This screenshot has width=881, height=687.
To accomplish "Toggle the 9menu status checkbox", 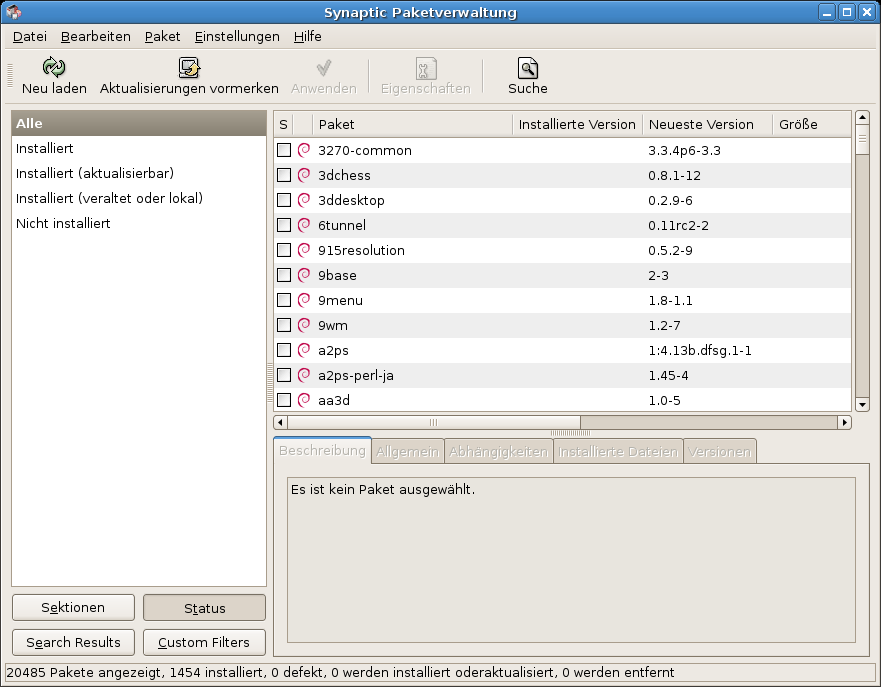I will click(x=284, y=300).
